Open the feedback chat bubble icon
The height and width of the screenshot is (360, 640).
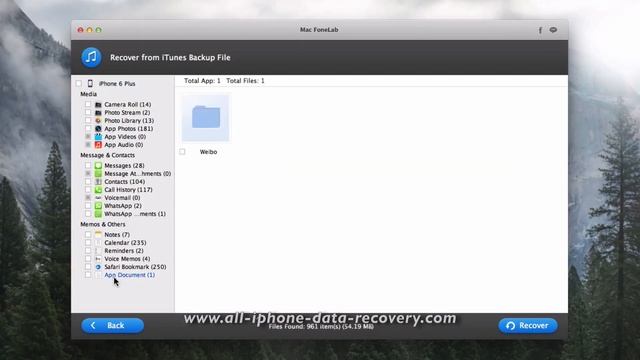553,30
